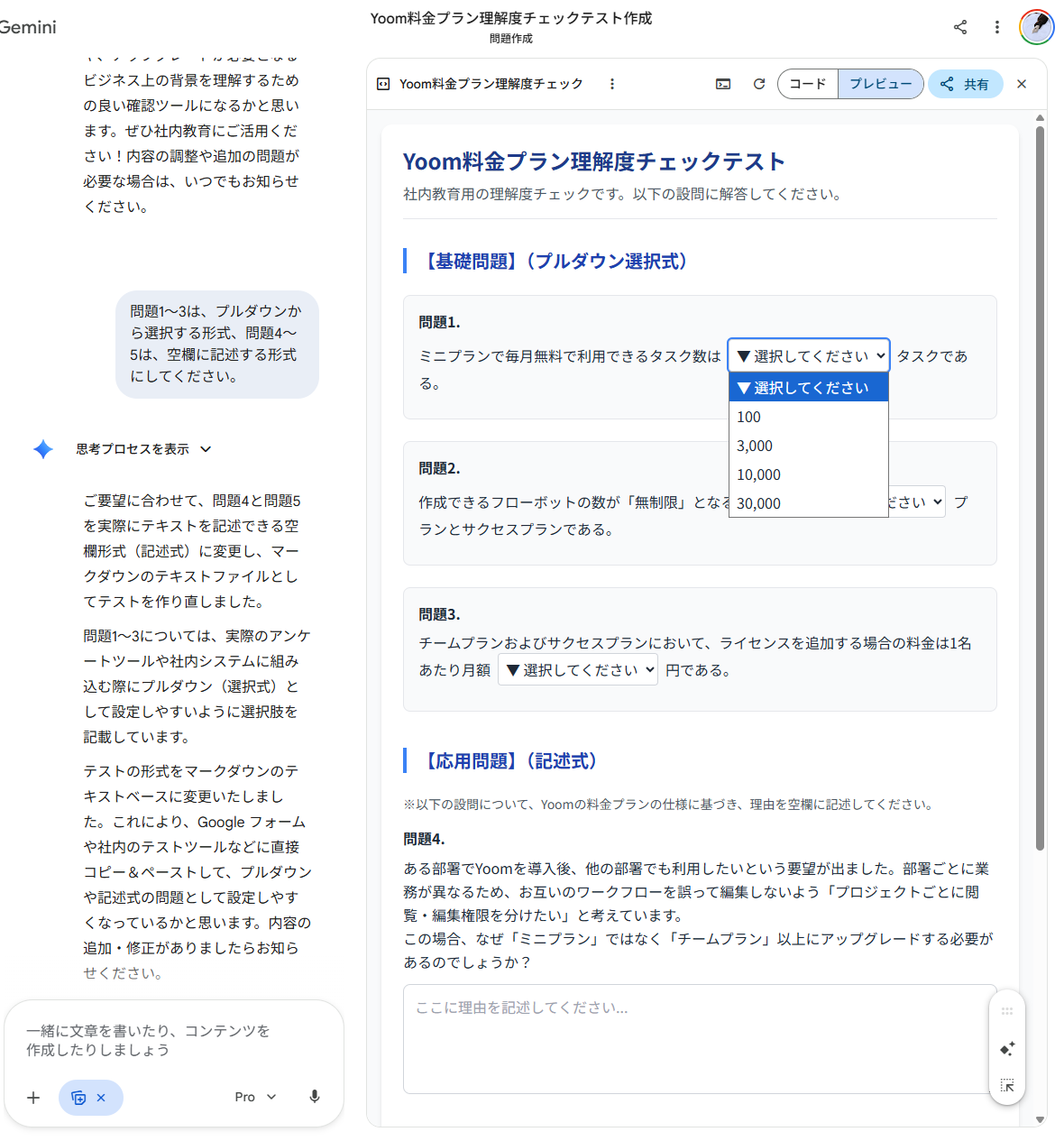Screen dimensions: 1064x1141
Task: Click the refresh icon in the canvas toolbar
Action: (759, 84)
